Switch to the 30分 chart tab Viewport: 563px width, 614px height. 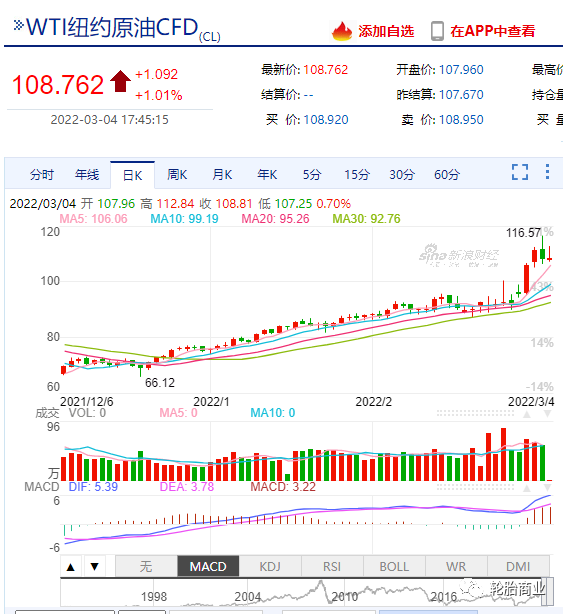(402, 175)
